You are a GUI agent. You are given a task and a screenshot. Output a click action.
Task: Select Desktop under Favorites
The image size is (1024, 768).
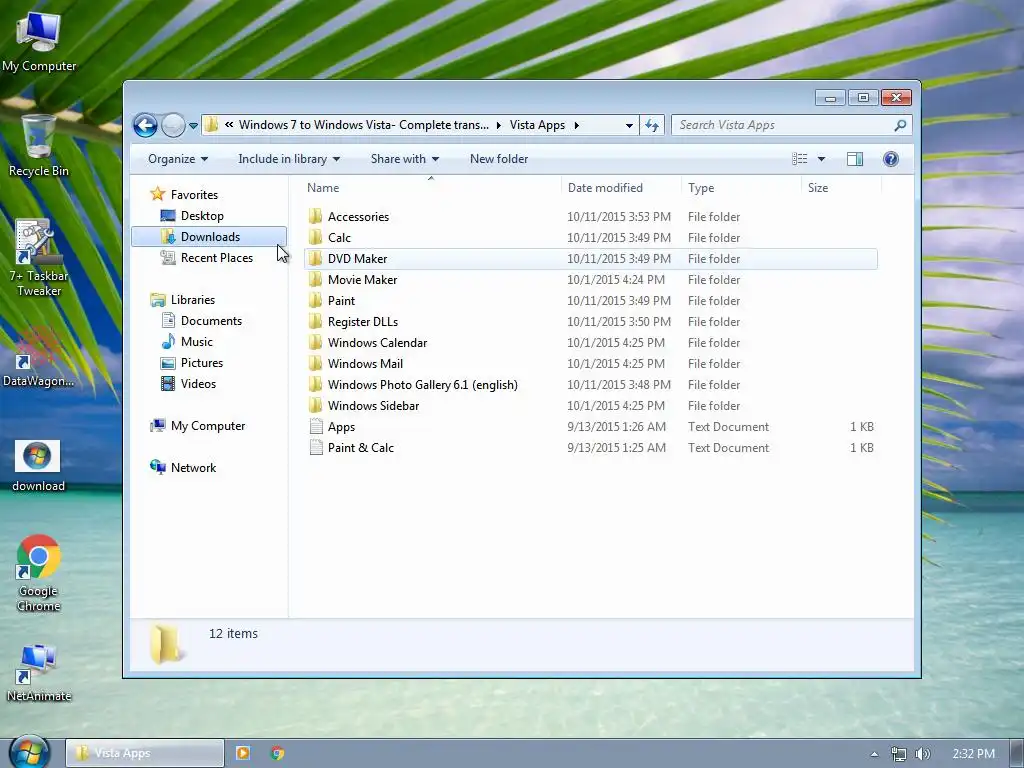click(202, 216)
